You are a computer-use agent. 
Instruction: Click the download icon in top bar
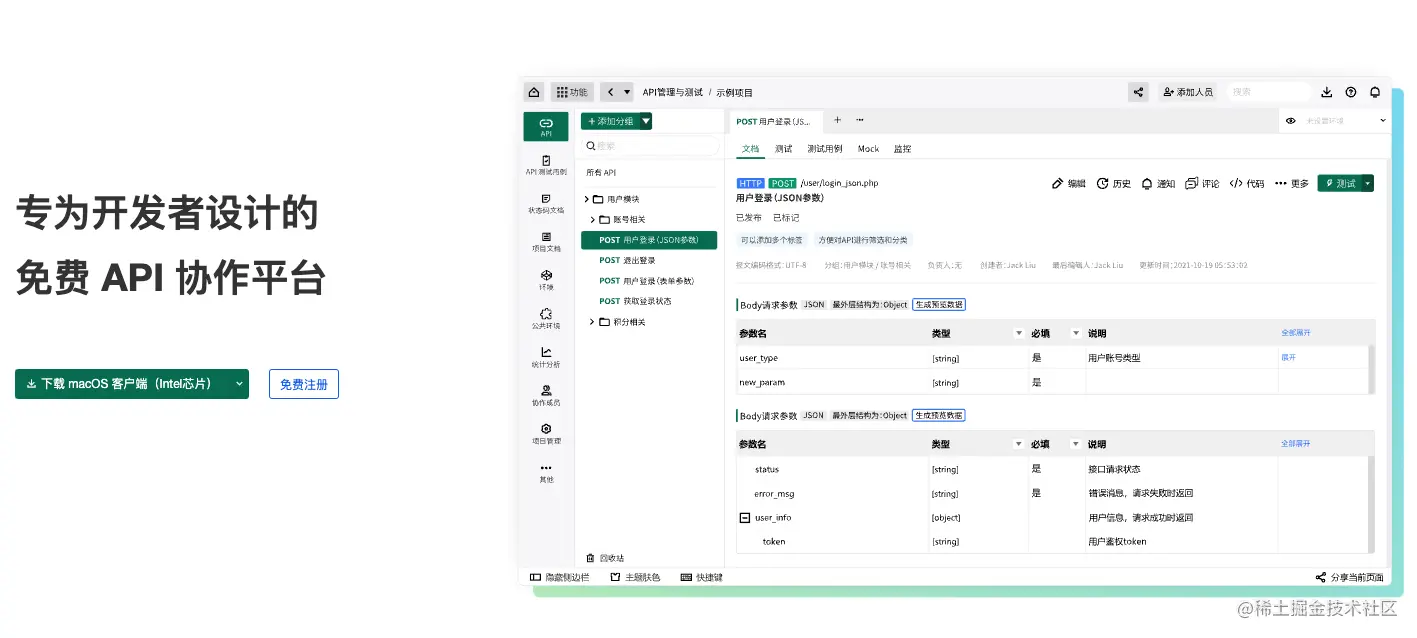tap(1326, 92)
